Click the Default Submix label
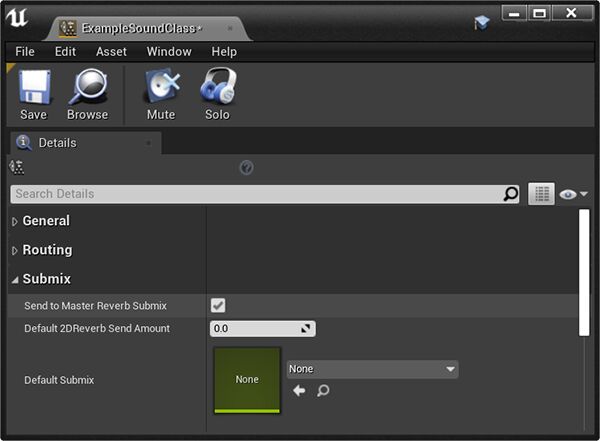 59,380
